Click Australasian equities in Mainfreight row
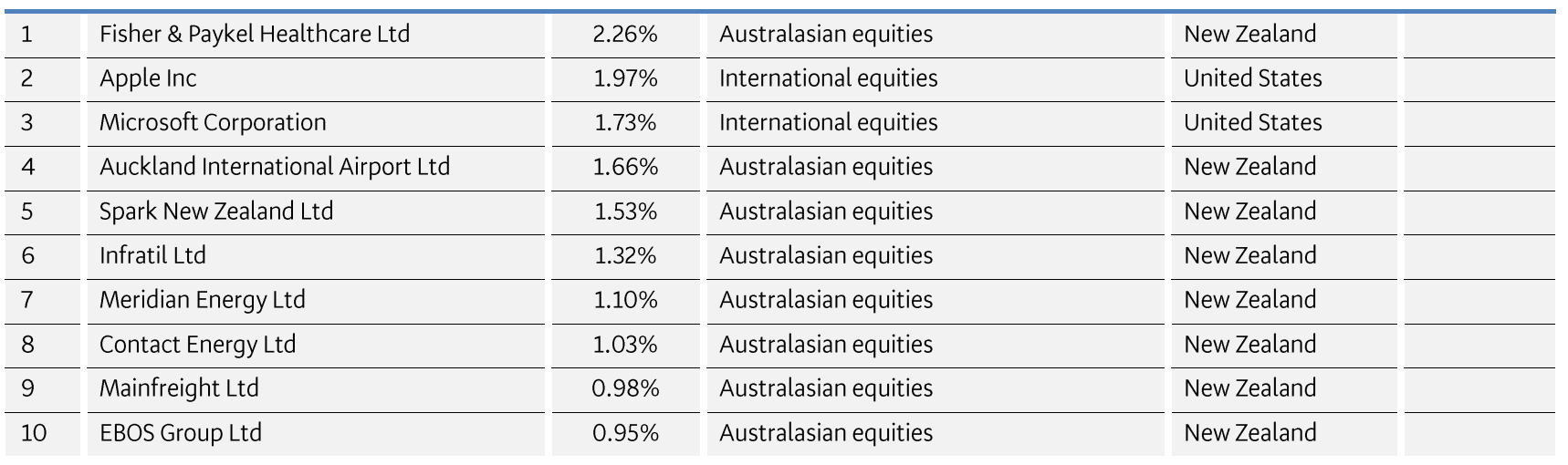Image resolution: width=1568 pixels, height=465 pixels. pyautogui.click(x=826, y=388)
